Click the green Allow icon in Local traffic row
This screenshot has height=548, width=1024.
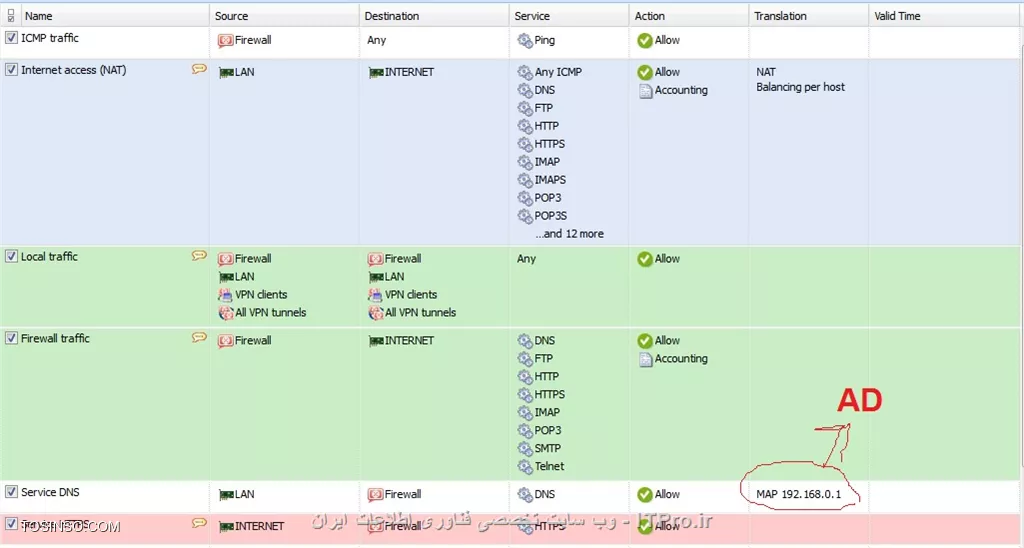[645, 259]
